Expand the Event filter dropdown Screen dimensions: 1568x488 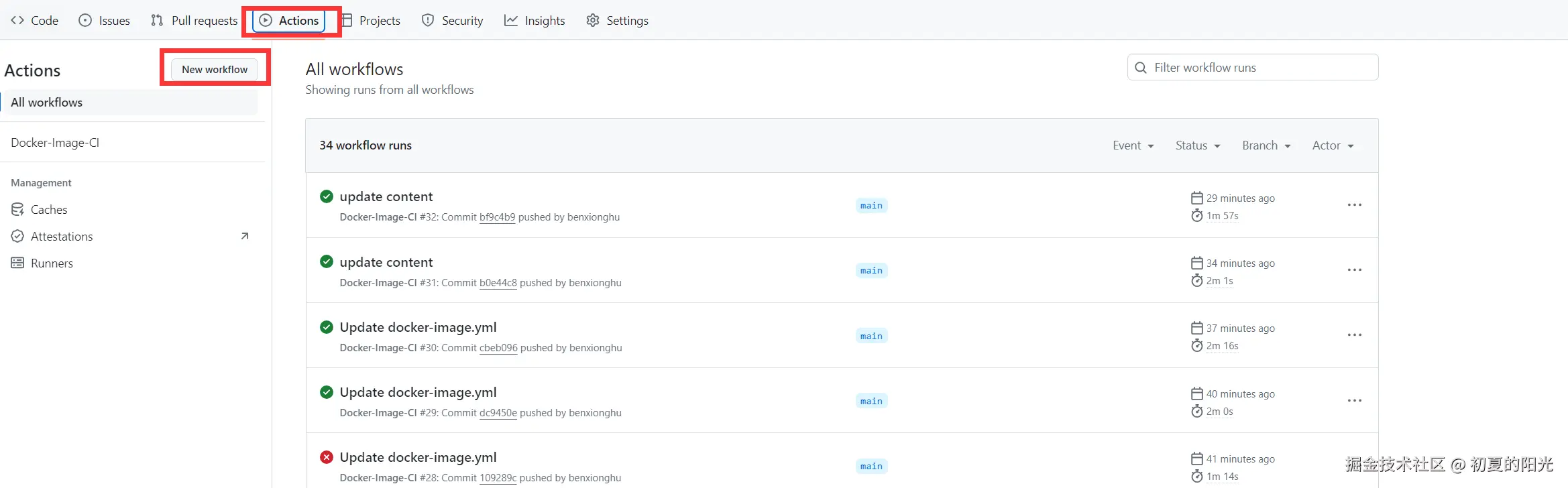click(x=1133, y=145)
